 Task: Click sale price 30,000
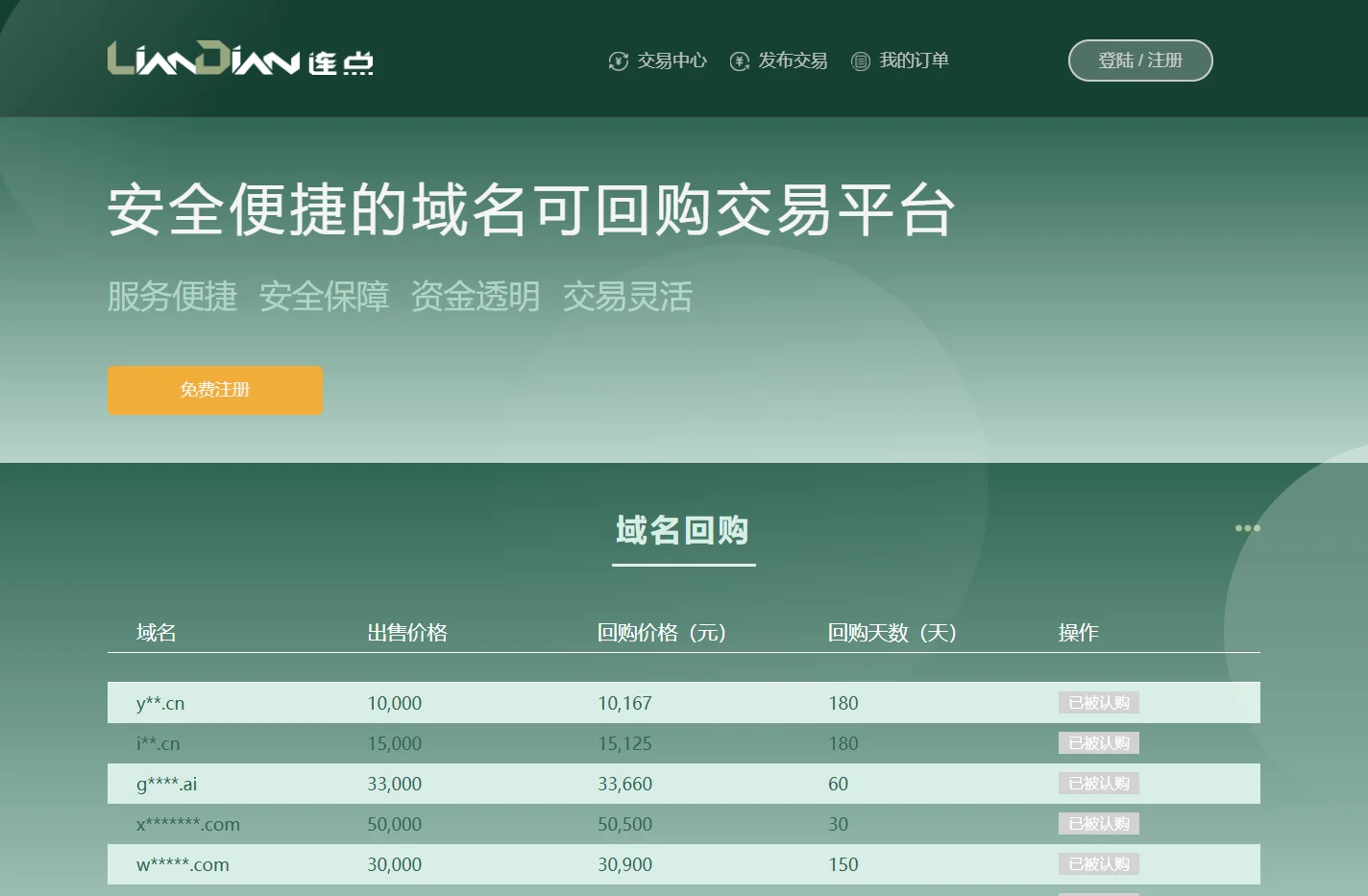coord(395,864)
